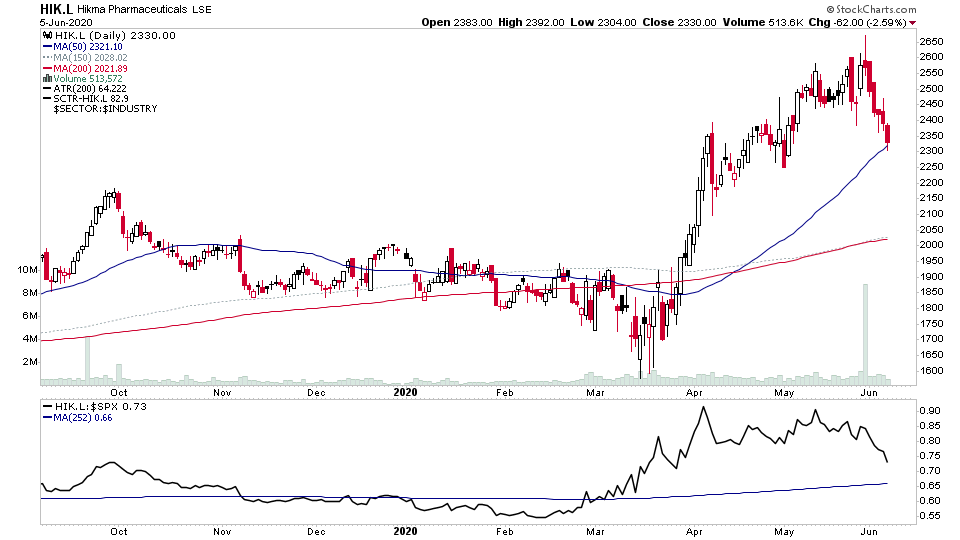Click the 0.90 relative strength axis label
This screenshot has width=960, height=540.
(x=930, y=410)
